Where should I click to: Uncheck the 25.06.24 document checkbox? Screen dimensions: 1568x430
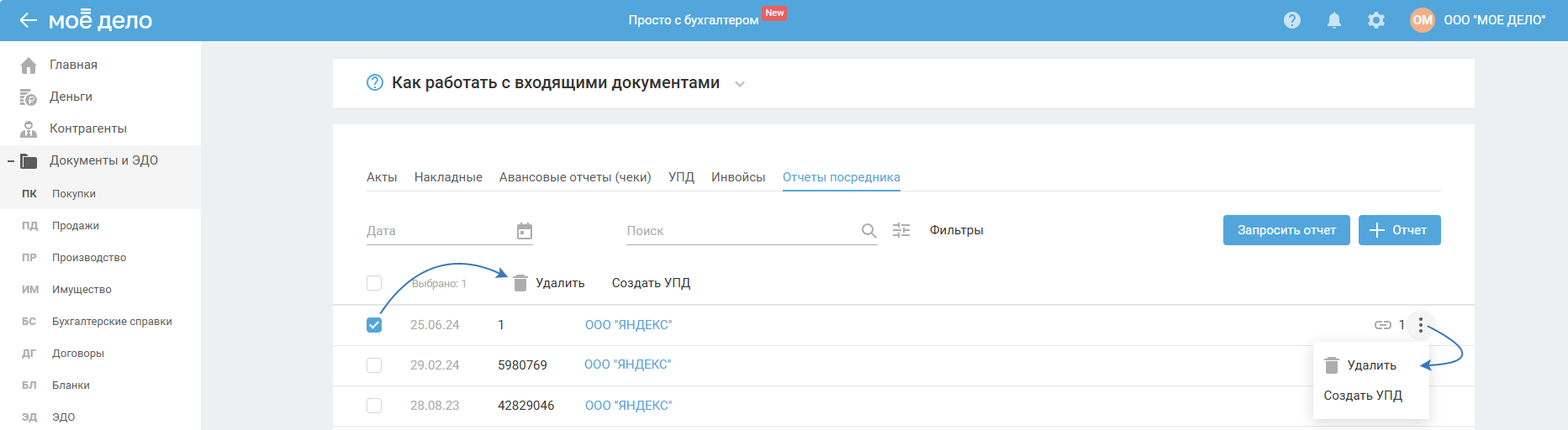tap(374, 325)
